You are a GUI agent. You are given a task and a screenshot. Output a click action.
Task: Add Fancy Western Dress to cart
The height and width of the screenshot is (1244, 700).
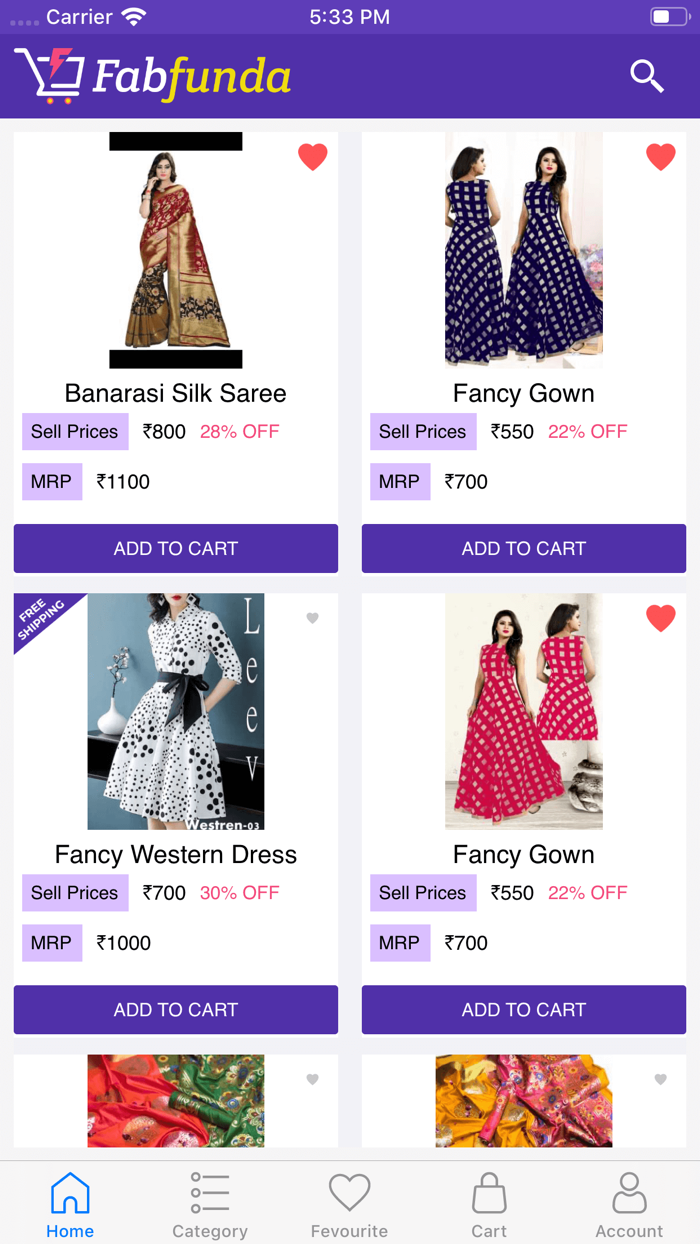click(175, 1010)
